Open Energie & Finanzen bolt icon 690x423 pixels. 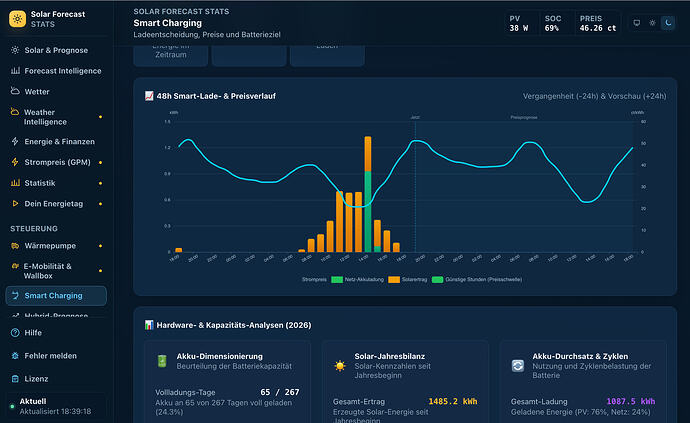(x=15, y=141)
